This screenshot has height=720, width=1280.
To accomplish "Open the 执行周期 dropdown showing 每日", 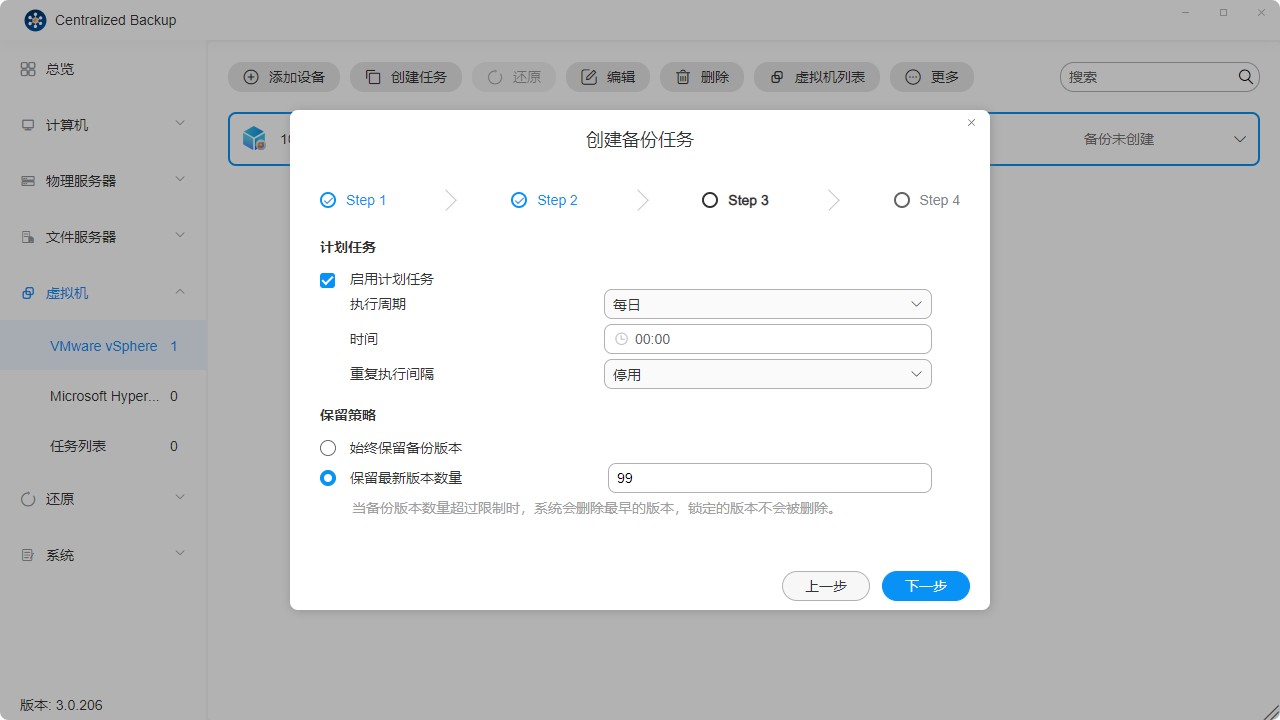I will (767, 303).
